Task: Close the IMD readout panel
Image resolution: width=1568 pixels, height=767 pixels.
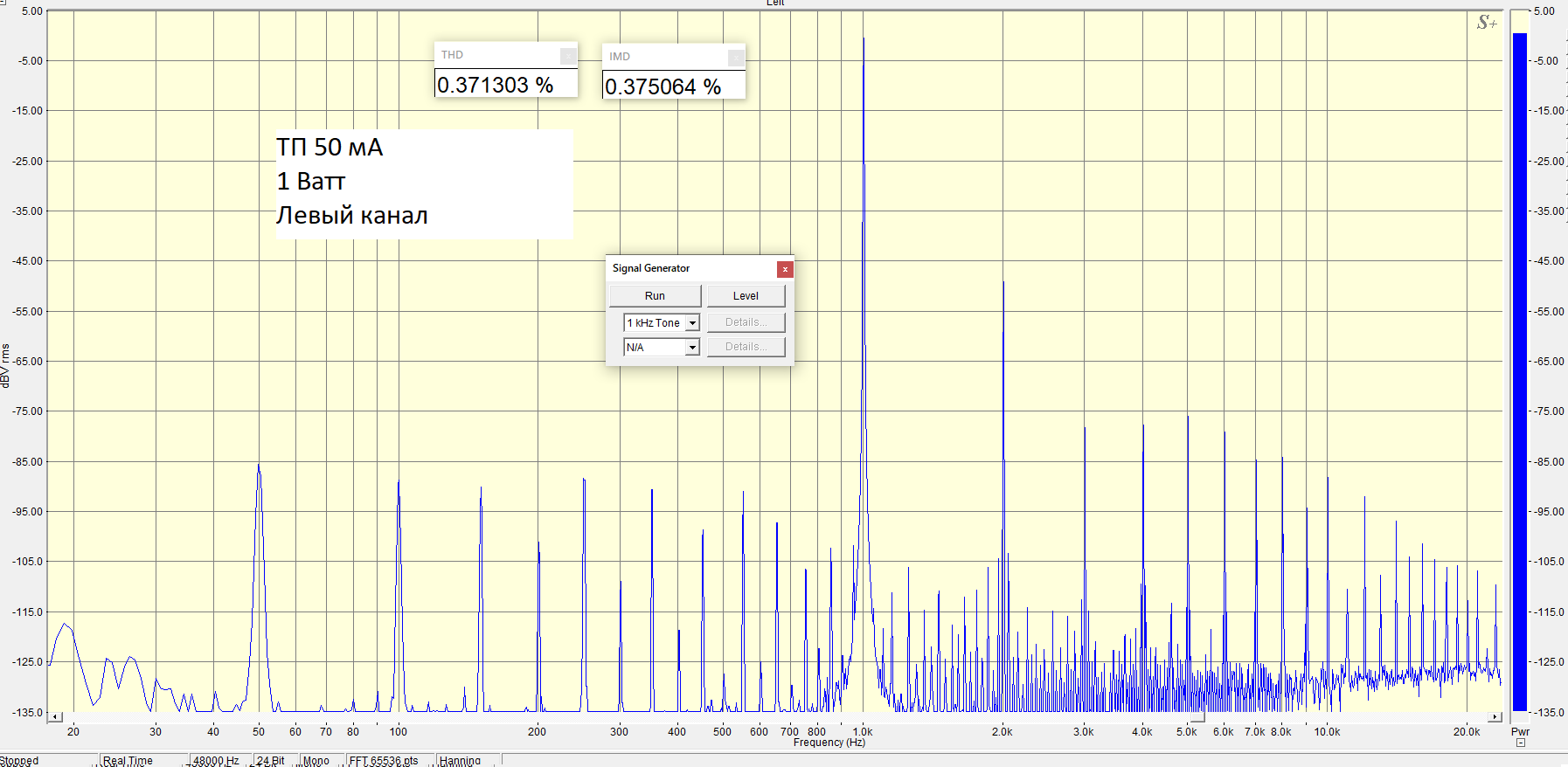Action: tap(736, 58)
